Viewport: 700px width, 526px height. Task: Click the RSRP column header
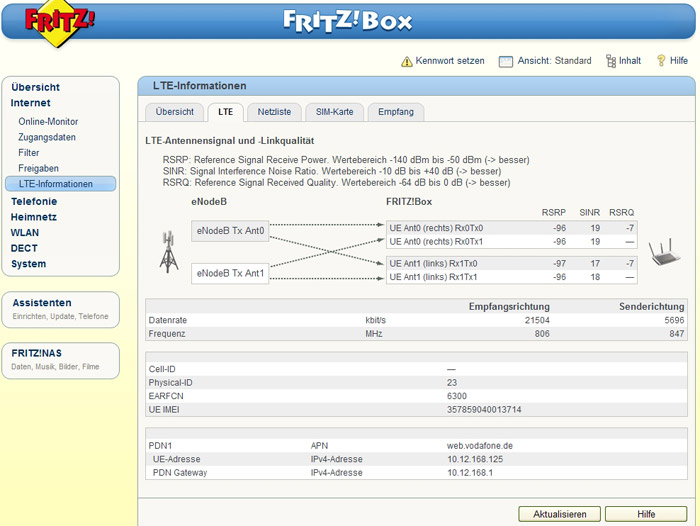[554, 213]
